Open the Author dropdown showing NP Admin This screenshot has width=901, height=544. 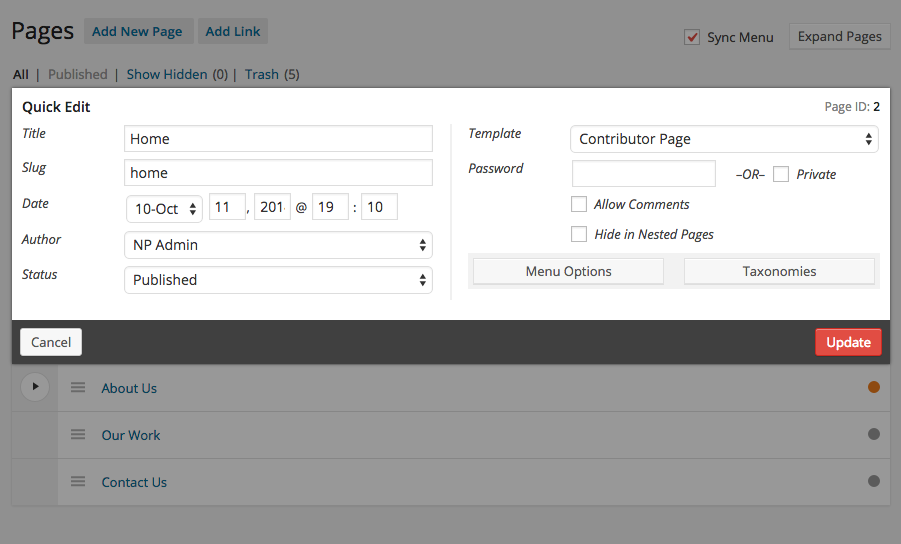pos(278,245)
